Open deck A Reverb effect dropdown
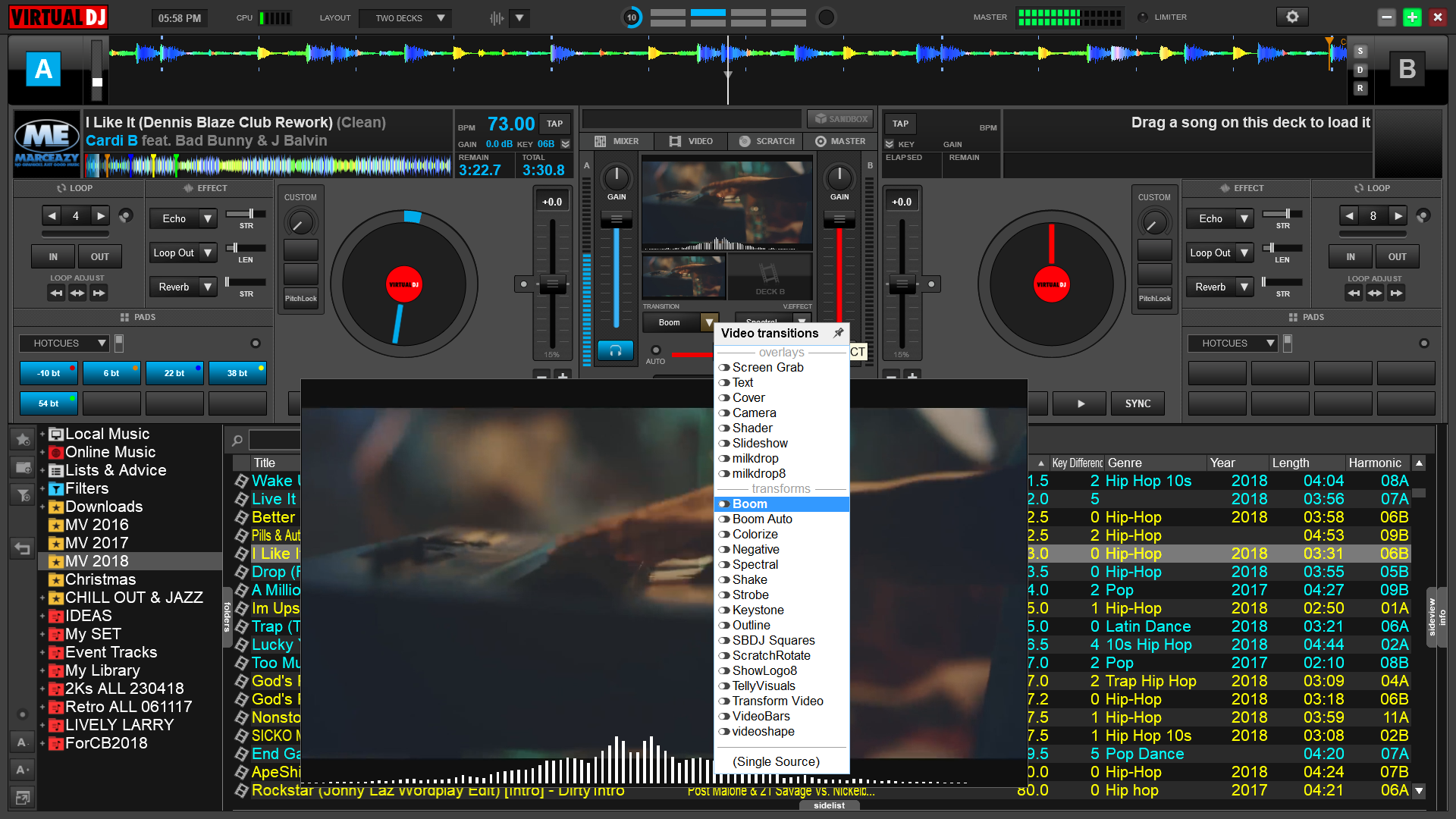Image resolution: width=1456 pixels, height=819 pixels. point(208,287)
